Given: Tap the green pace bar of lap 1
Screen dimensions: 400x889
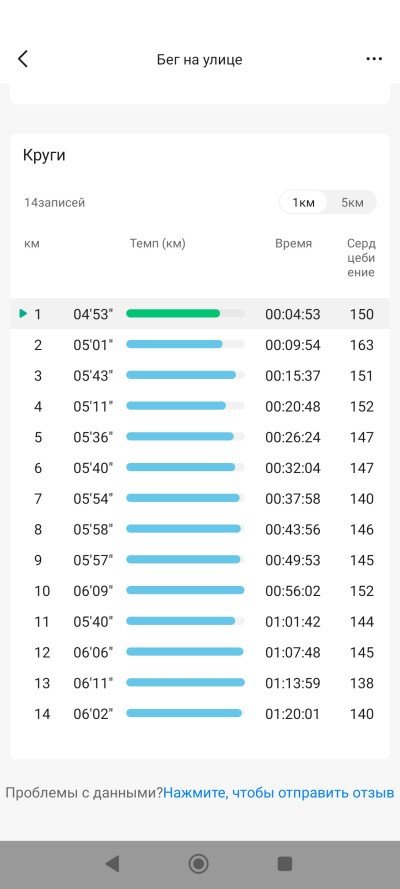Looking at the screenshot, I should [x=173, y=314].
